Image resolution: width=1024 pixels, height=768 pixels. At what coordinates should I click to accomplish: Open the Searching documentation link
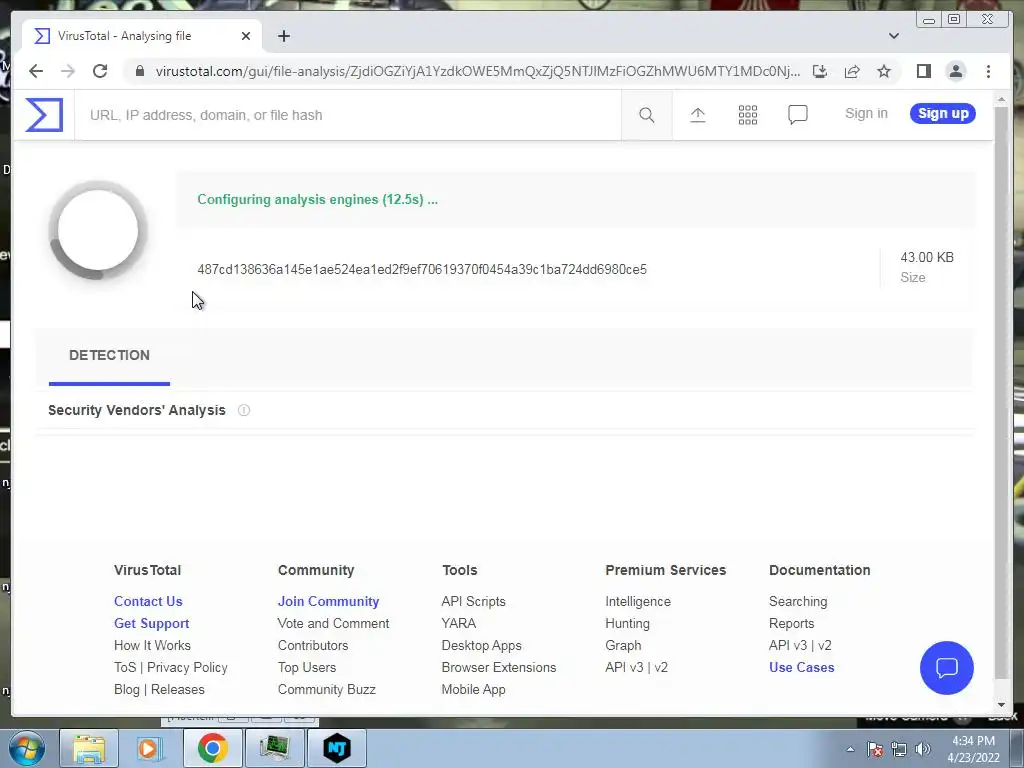point(798,601)
